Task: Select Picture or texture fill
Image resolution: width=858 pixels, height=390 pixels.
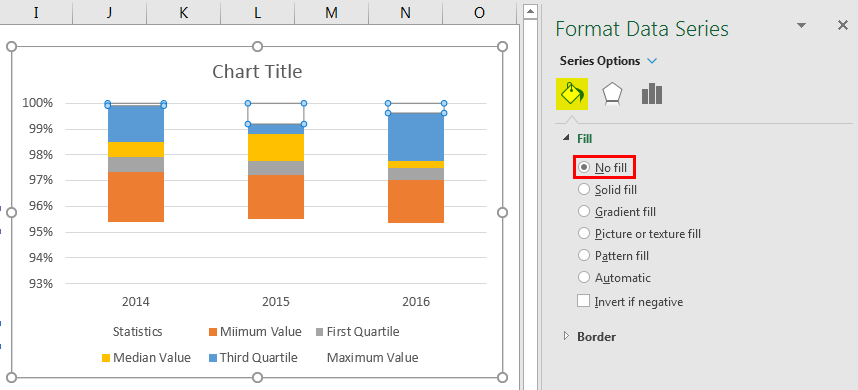Action: tap(640, 234)
